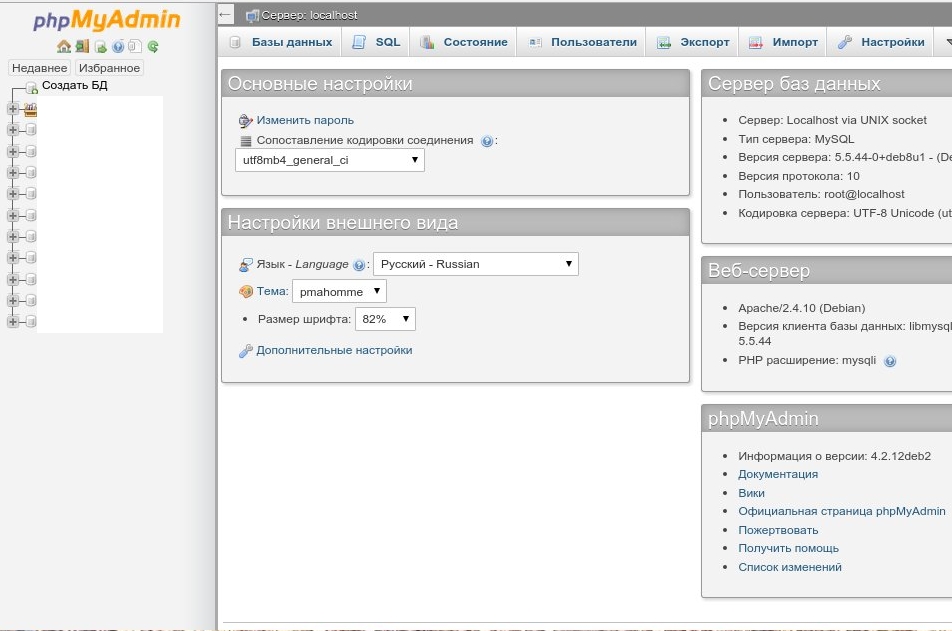Viewport: 952px width, 631px height.
Task: Open the query window icon in sidebar
Action: pos(101,47)
